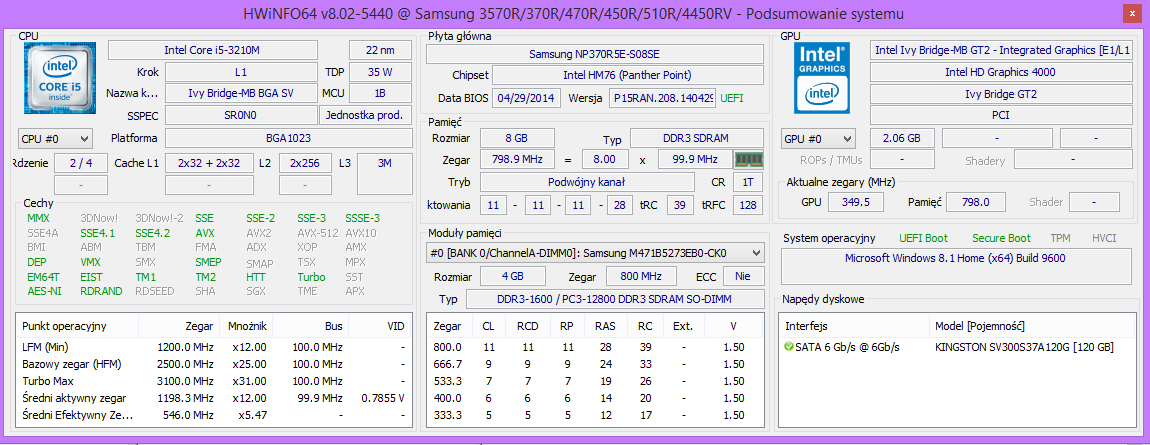Click the Intel Core i5 CPU logo
Screen dimensions: 1150x445
click(x=59, y=78)
